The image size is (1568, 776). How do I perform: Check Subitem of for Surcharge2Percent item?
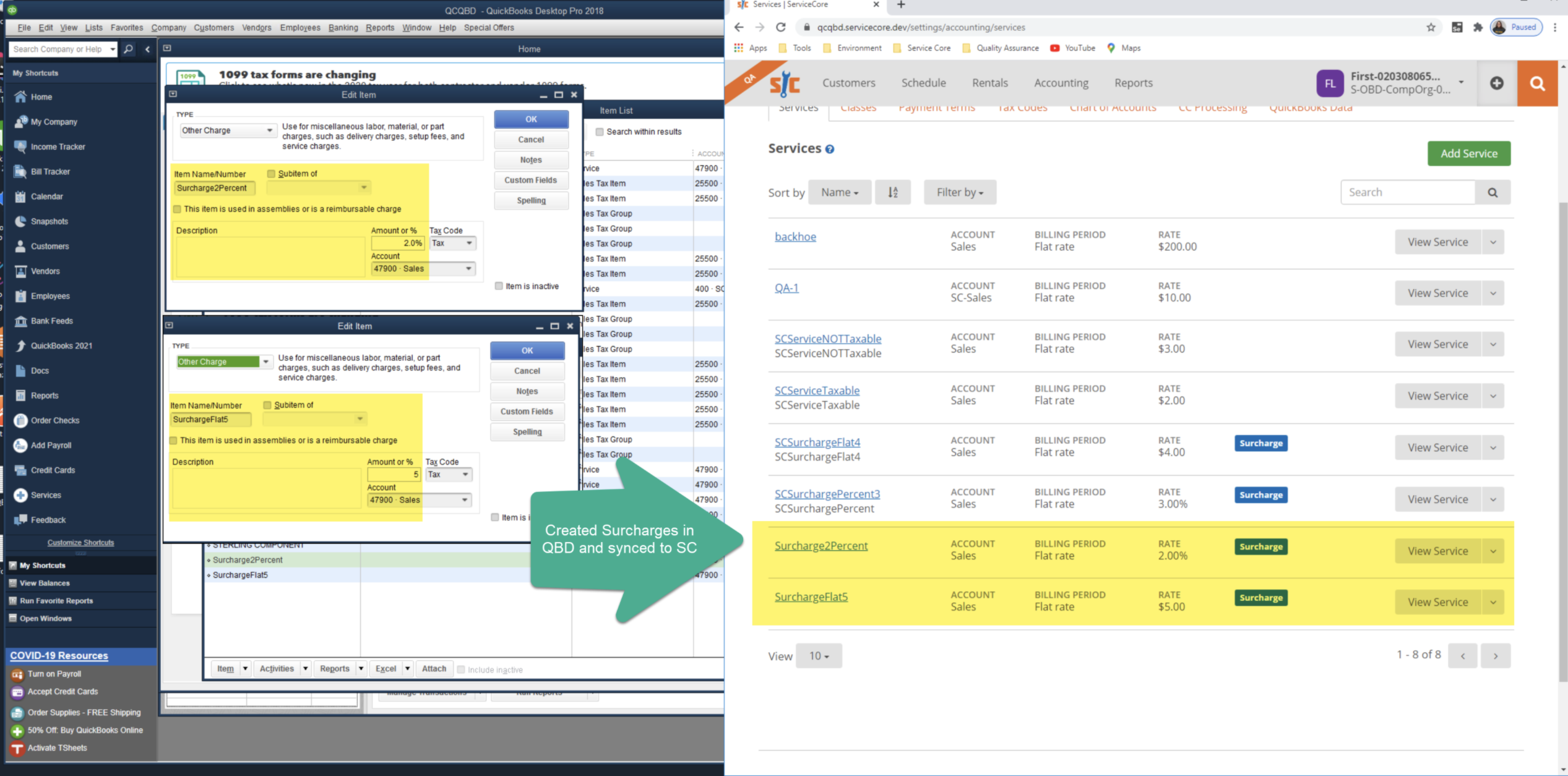[271, 174]
